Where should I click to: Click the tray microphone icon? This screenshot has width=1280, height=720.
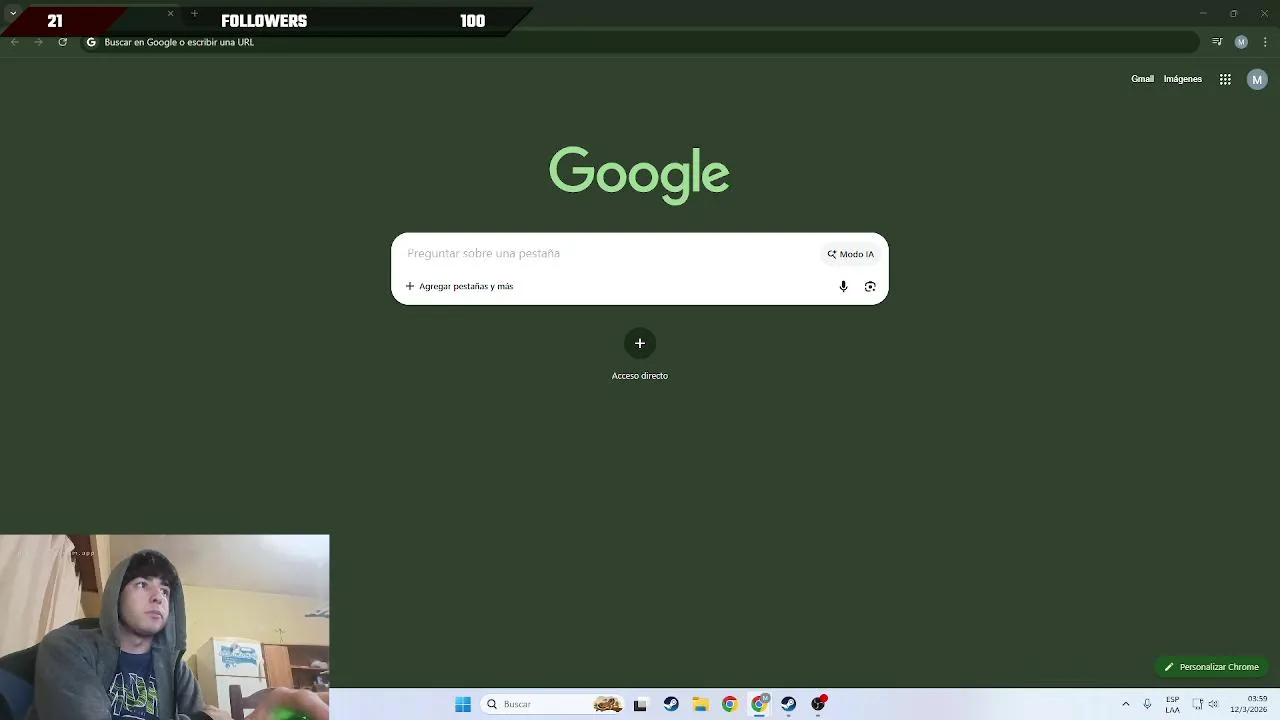(x=1147, y=704)
